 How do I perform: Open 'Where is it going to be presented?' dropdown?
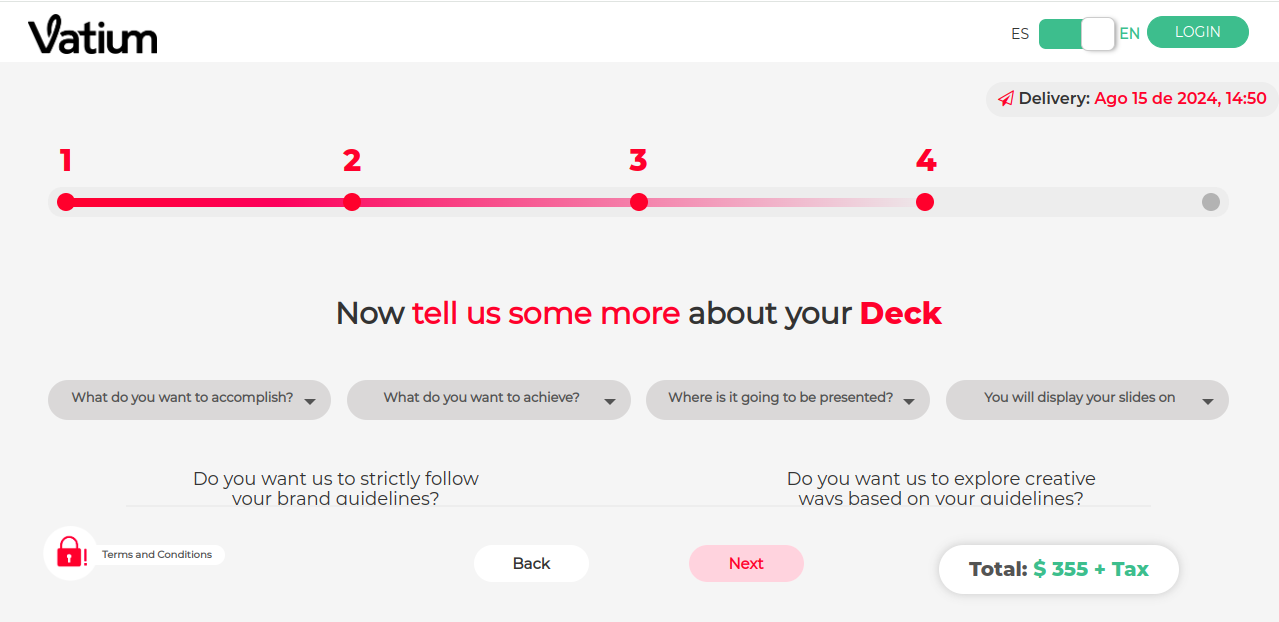pyautogui.click(x=788, y=399)
